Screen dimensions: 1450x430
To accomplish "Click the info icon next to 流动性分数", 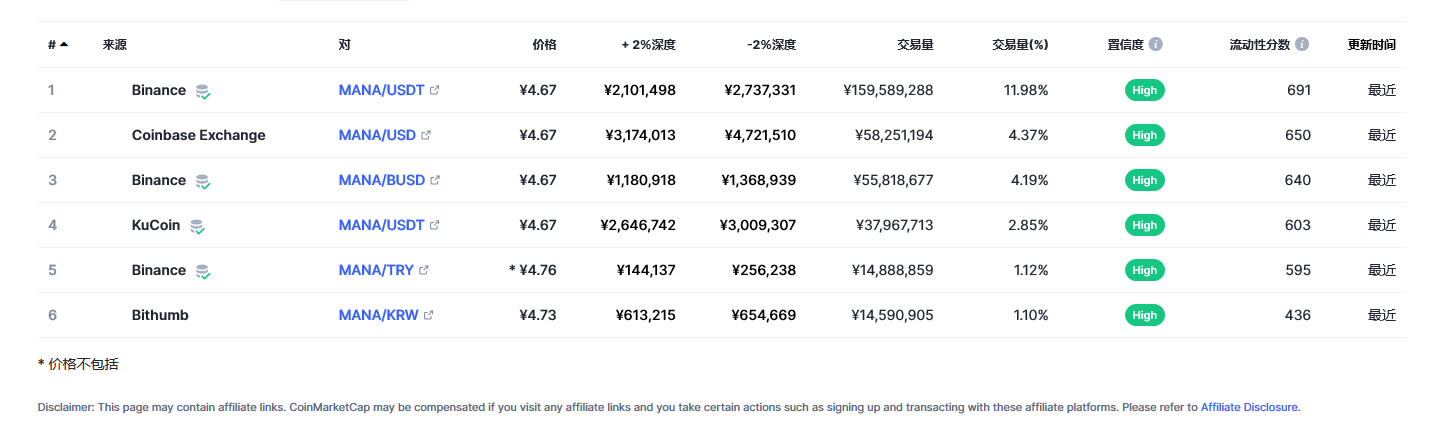I will (1302, 44).
